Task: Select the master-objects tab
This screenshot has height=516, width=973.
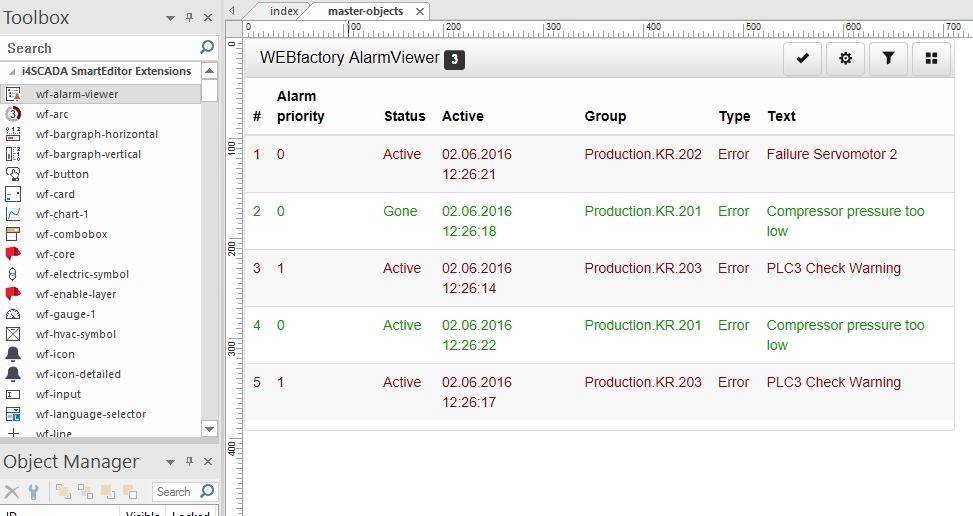Action: pyautogui.click(x=365, y=11)
